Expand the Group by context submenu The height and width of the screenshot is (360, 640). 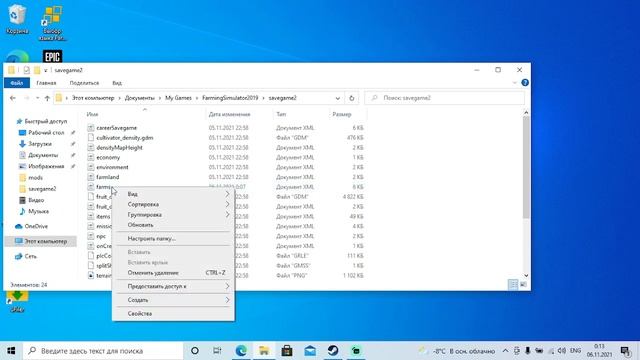tap(173, 214)
